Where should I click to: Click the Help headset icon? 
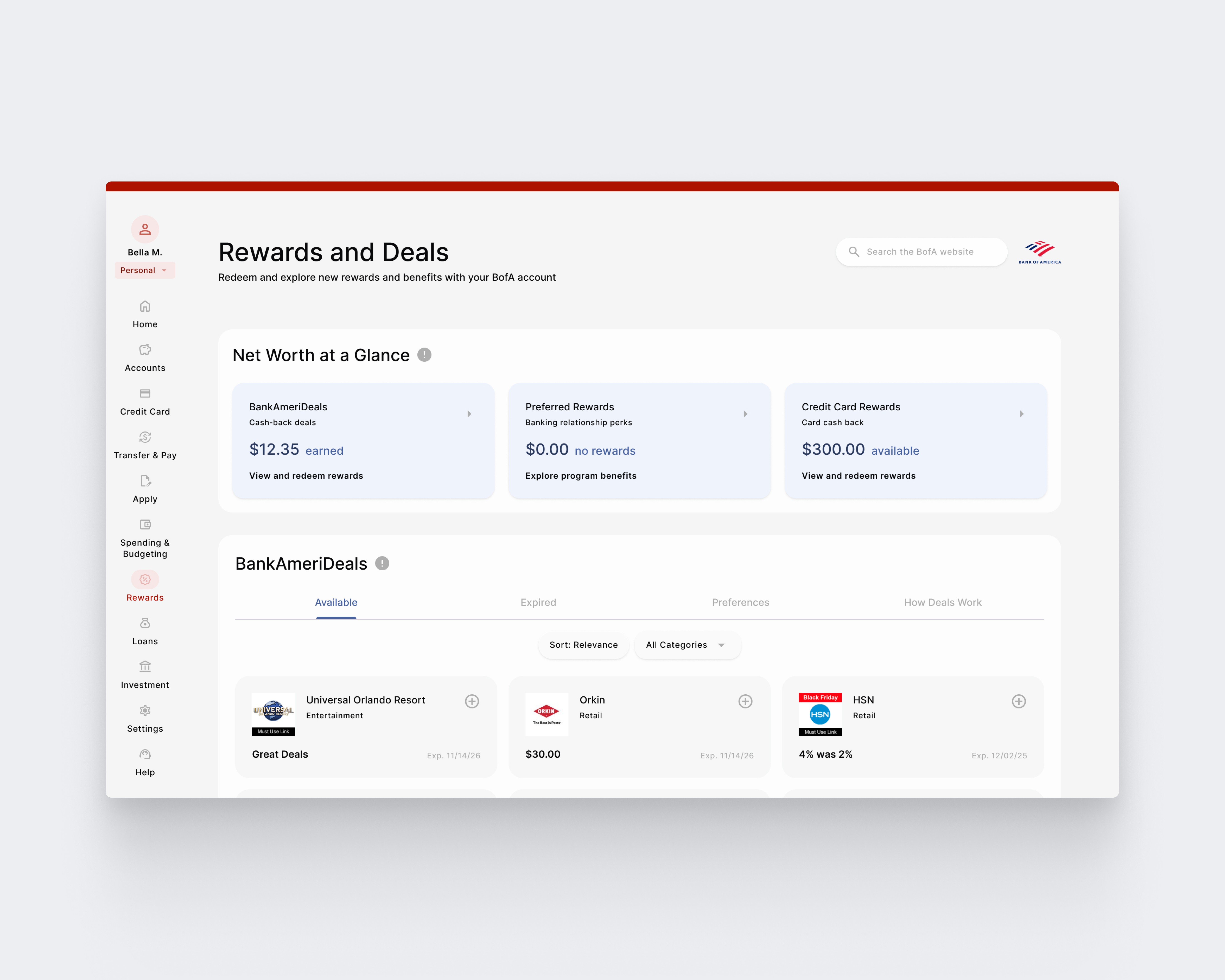pos(145,755)
